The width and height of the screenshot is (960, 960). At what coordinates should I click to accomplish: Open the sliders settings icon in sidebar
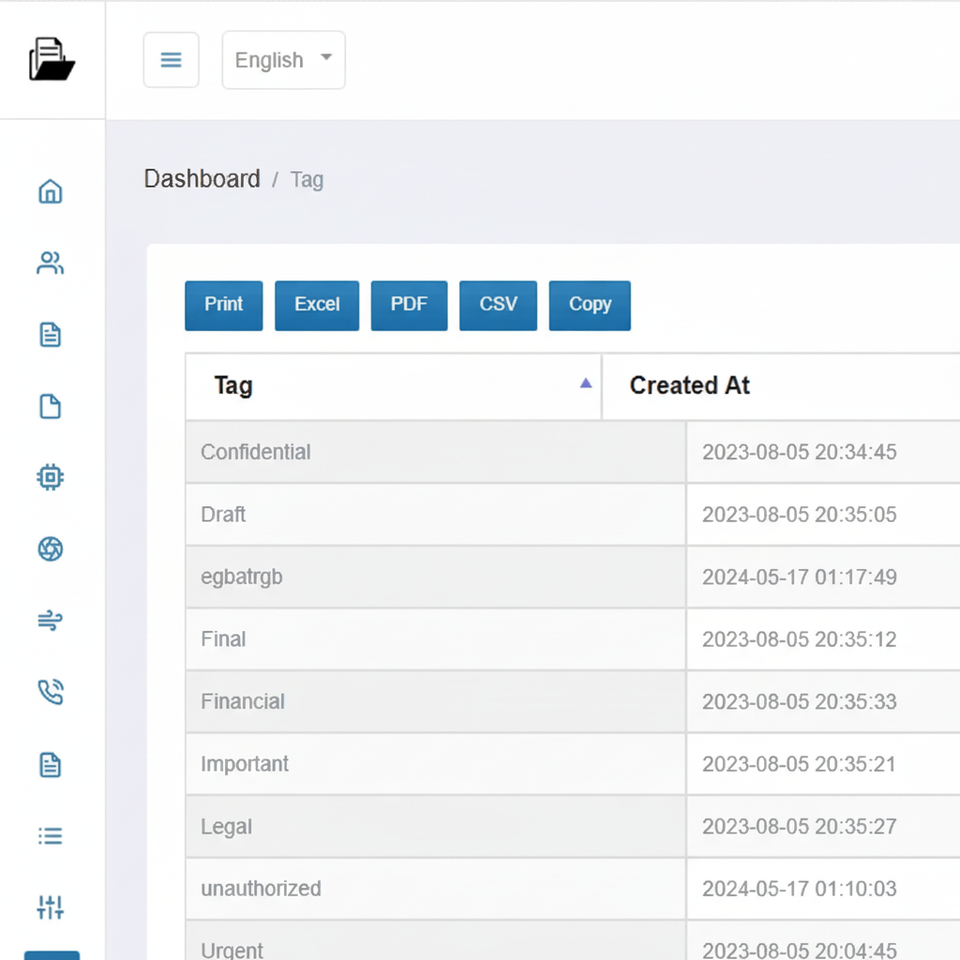click(50, 907)
